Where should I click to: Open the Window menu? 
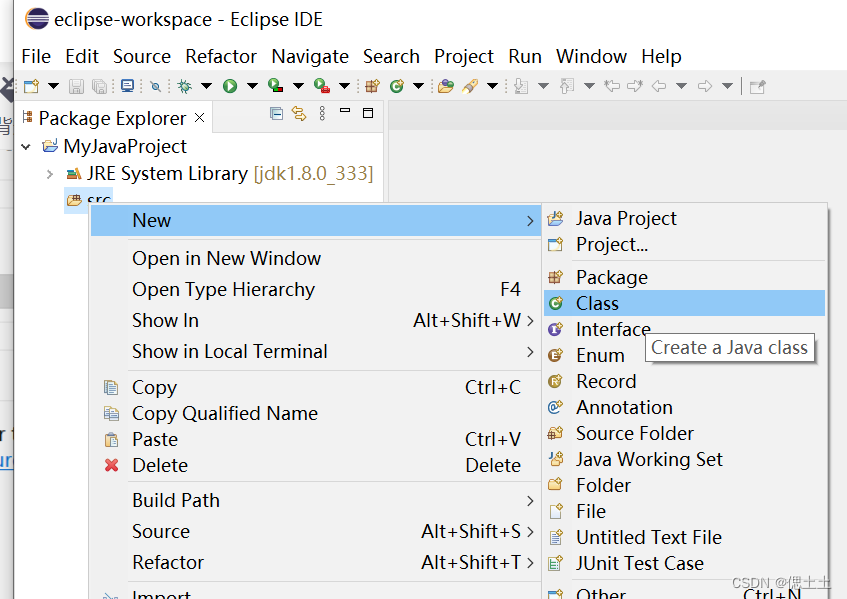tap(591, 56)
